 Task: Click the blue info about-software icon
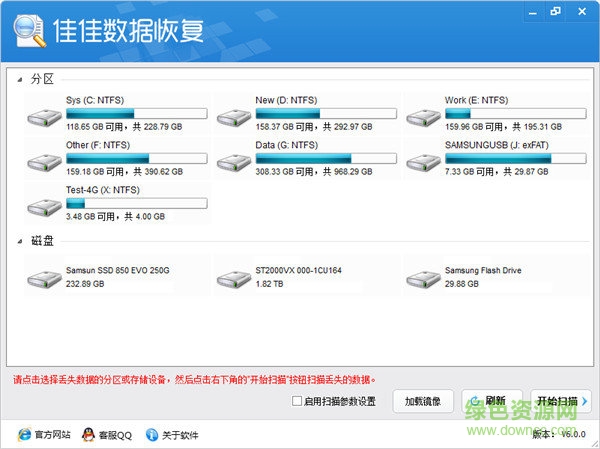(x=152, y=434)
